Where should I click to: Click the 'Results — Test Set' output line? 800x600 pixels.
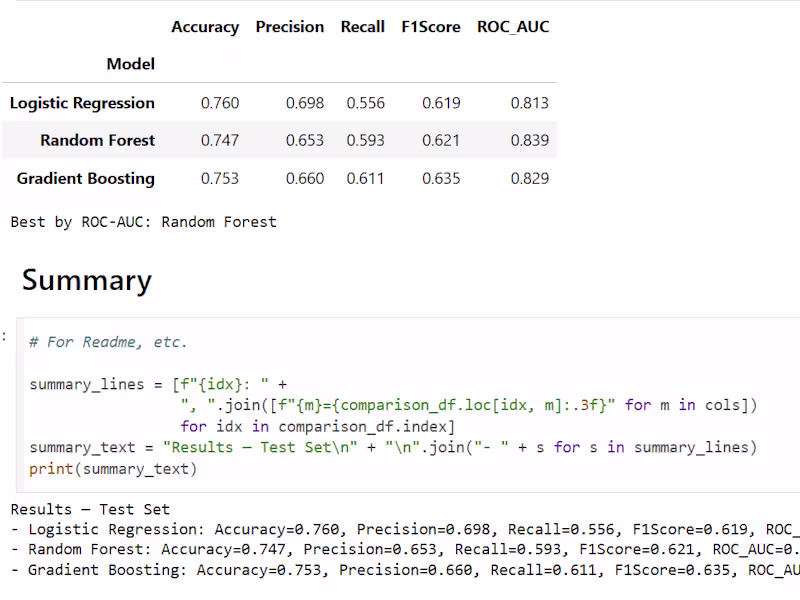click(x=90, y=510)
